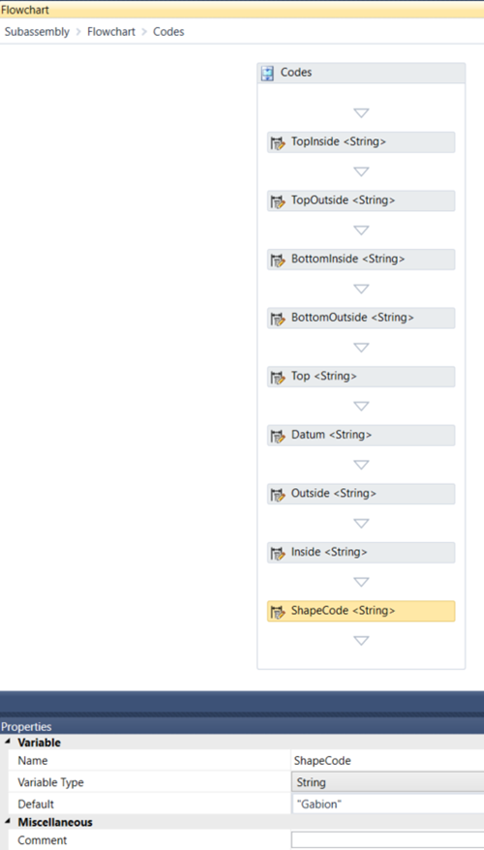Collapse the Miscellaneous properties section

click(x=7, y=822)
